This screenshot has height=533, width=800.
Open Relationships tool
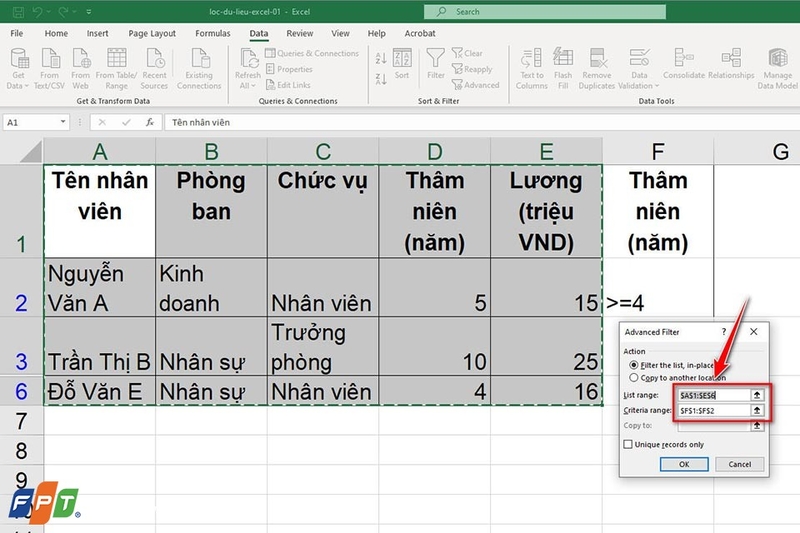tap(731, 64)
